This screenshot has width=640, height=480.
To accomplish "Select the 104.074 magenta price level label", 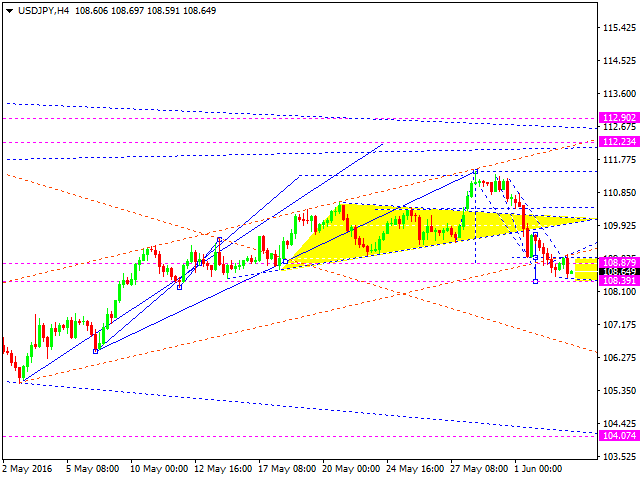I will pos(619,436).
